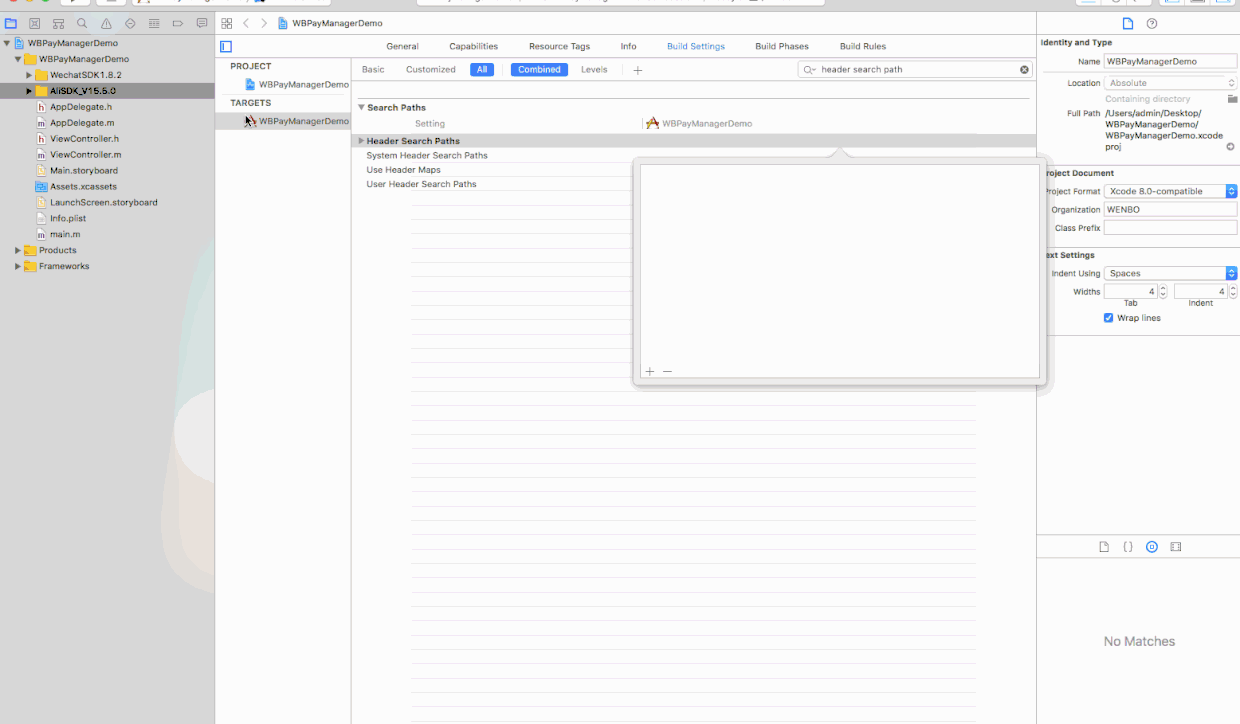Open the Build Rules tab

click(x=863, y=46)
